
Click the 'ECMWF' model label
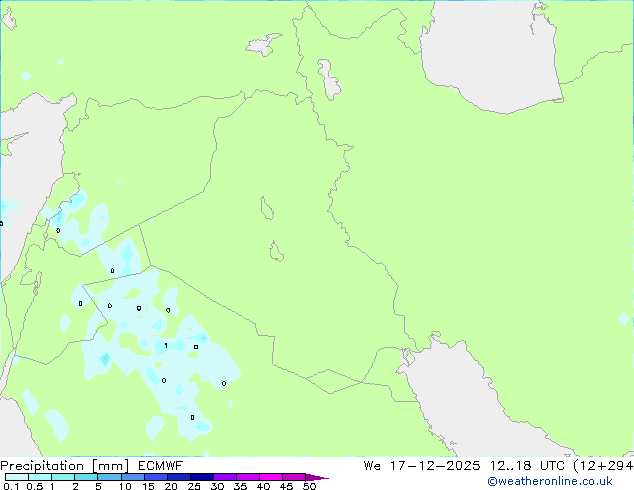tap(161, 466)
